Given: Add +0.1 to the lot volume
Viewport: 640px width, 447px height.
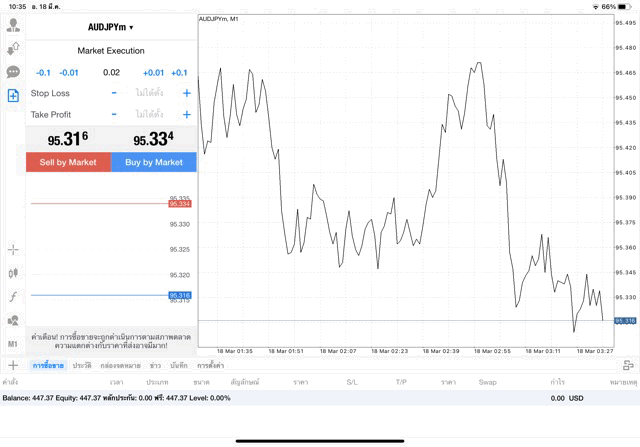Looking at the screenshot, I should pyautogui.click(x=179, y=72).
